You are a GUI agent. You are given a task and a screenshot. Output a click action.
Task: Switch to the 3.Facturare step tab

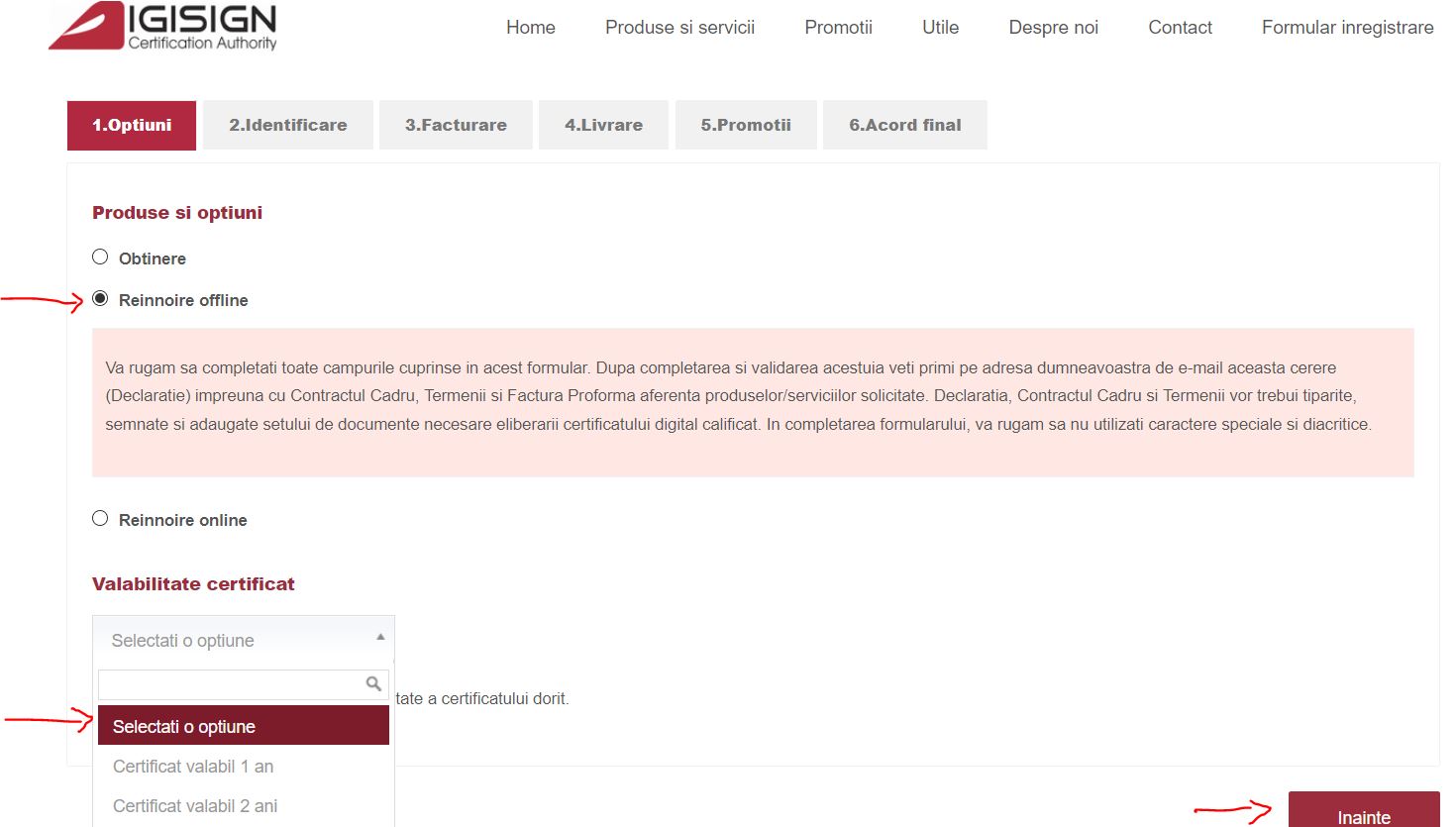456,125
